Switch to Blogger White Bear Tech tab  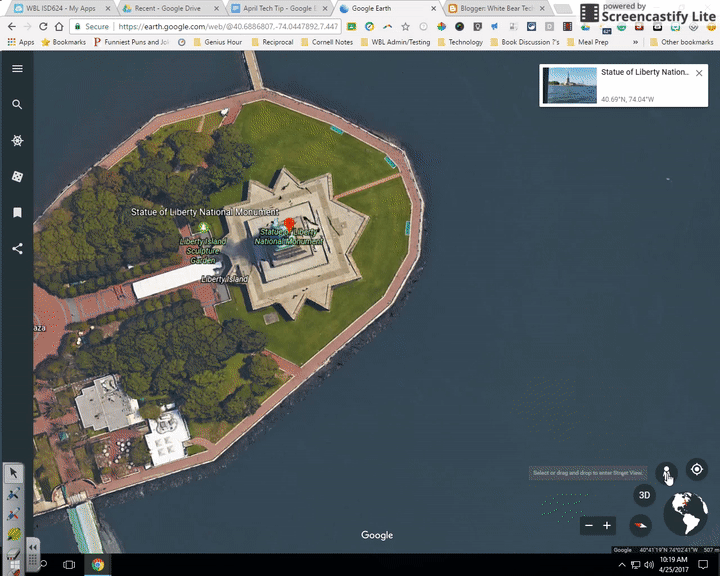[x=497, y=8]
